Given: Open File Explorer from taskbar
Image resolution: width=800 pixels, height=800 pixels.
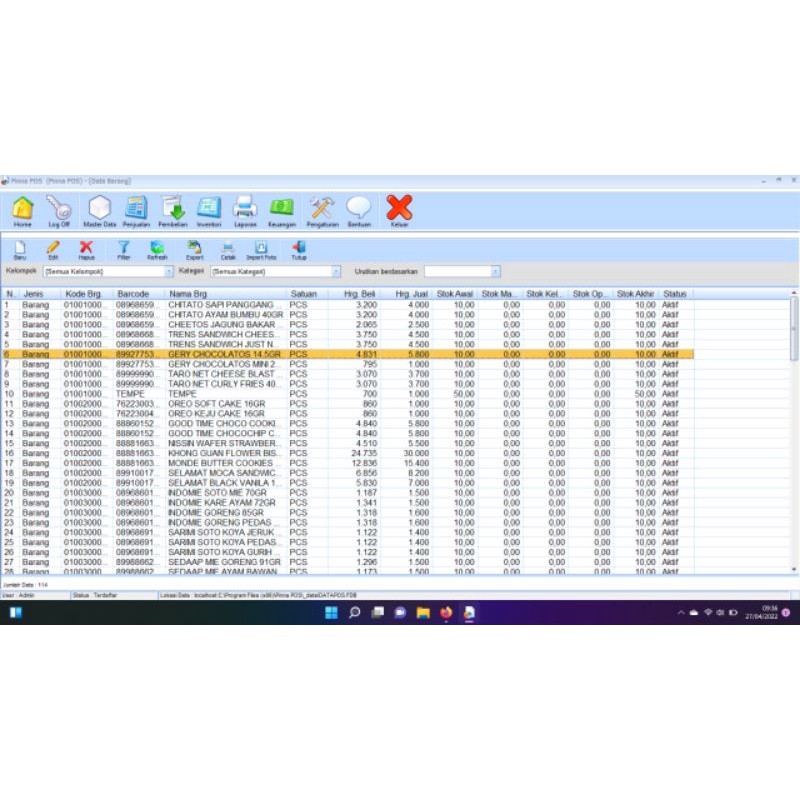Looking at the screenshot, I should (423, 613).
